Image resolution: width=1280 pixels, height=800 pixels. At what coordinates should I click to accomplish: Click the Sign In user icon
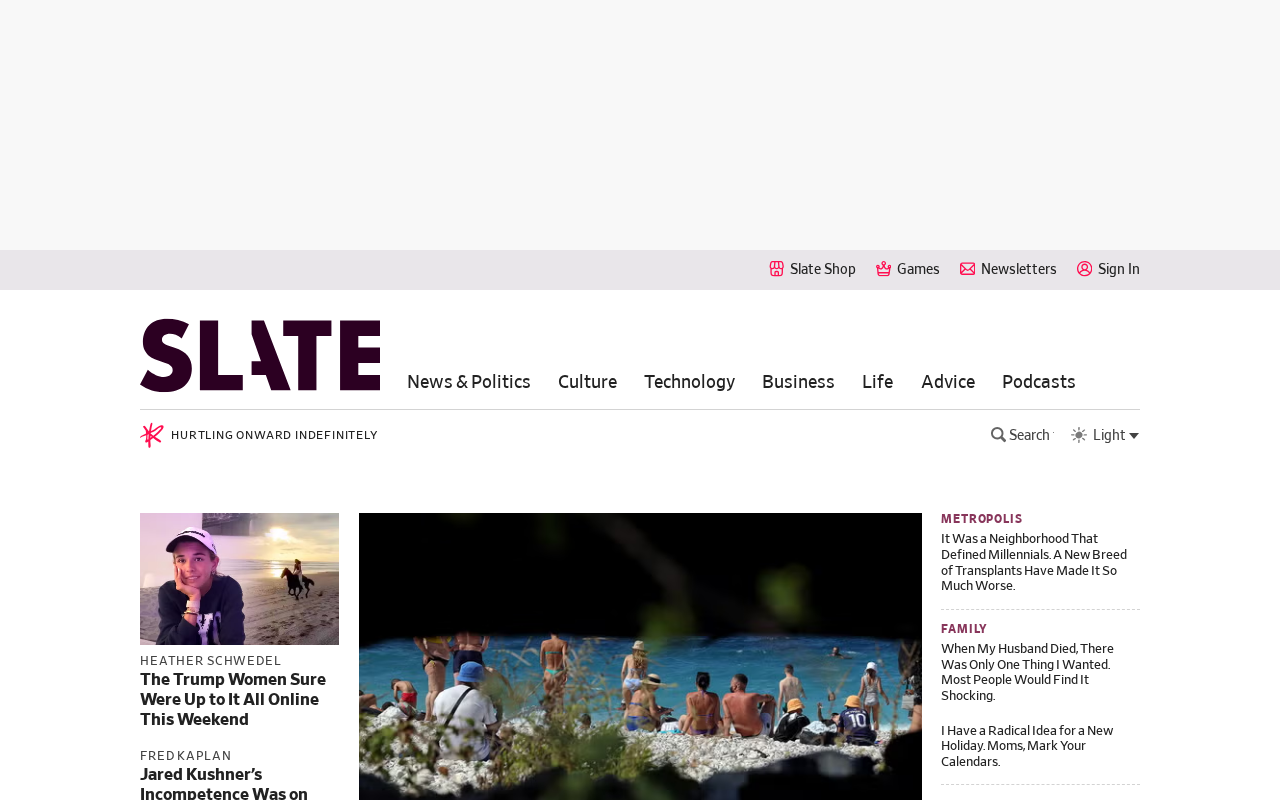(1085, 269)
